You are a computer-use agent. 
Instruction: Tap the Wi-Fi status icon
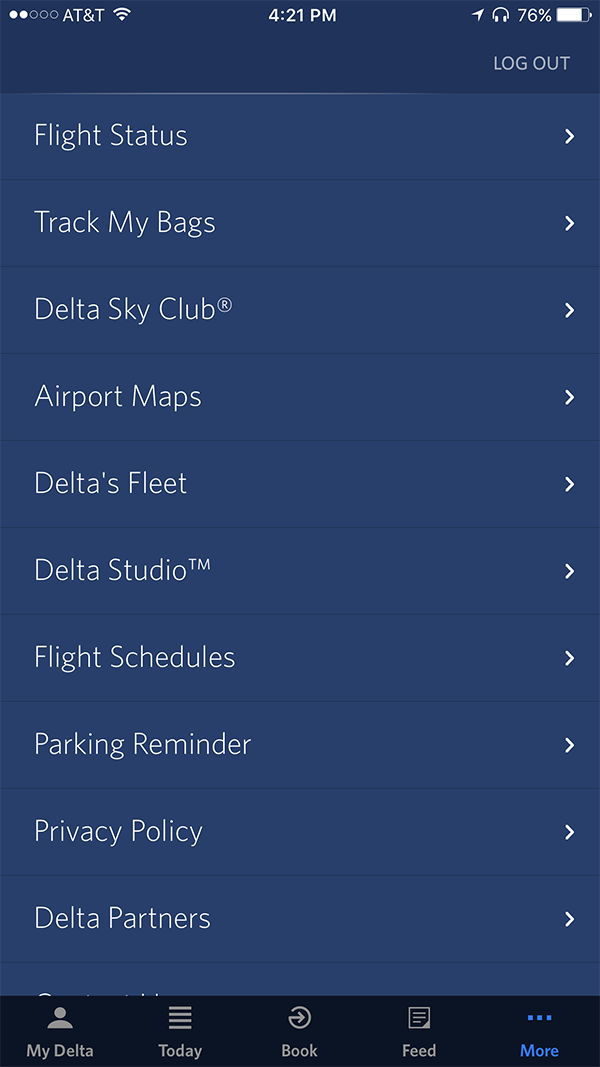(x=122, y=15)
